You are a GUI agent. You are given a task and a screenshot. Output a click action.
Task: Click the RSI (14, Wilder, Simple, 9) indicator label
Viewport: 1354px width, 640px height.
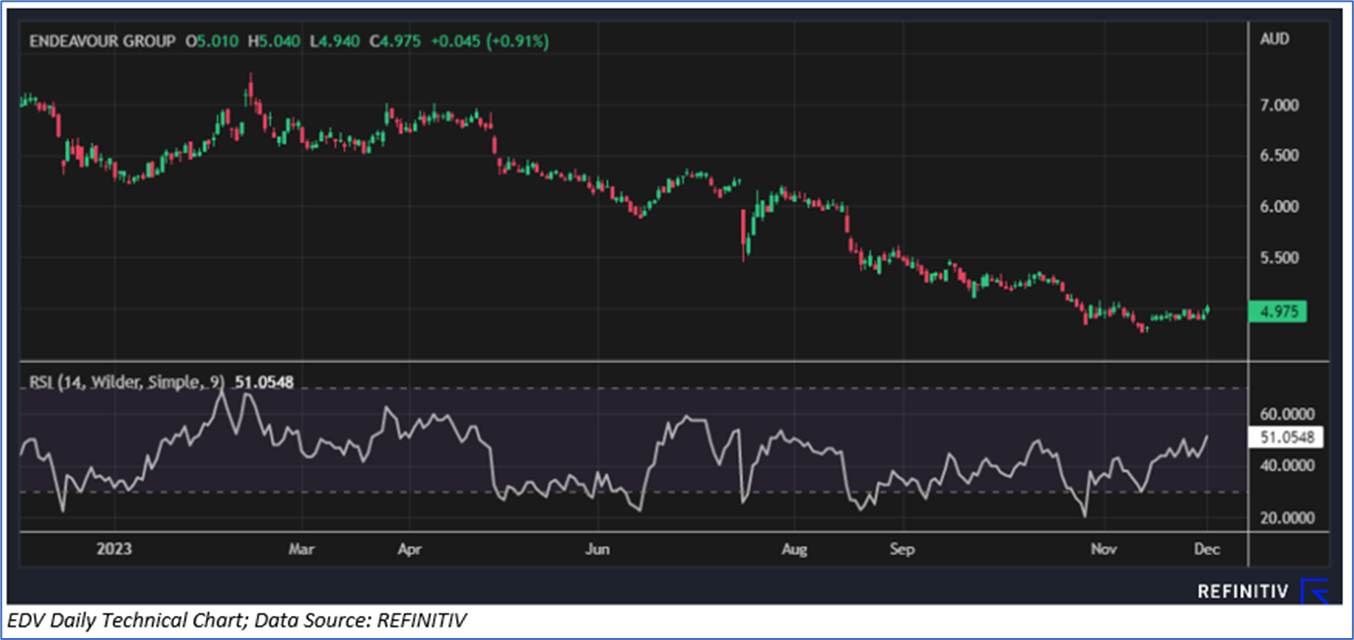point(127,381)
